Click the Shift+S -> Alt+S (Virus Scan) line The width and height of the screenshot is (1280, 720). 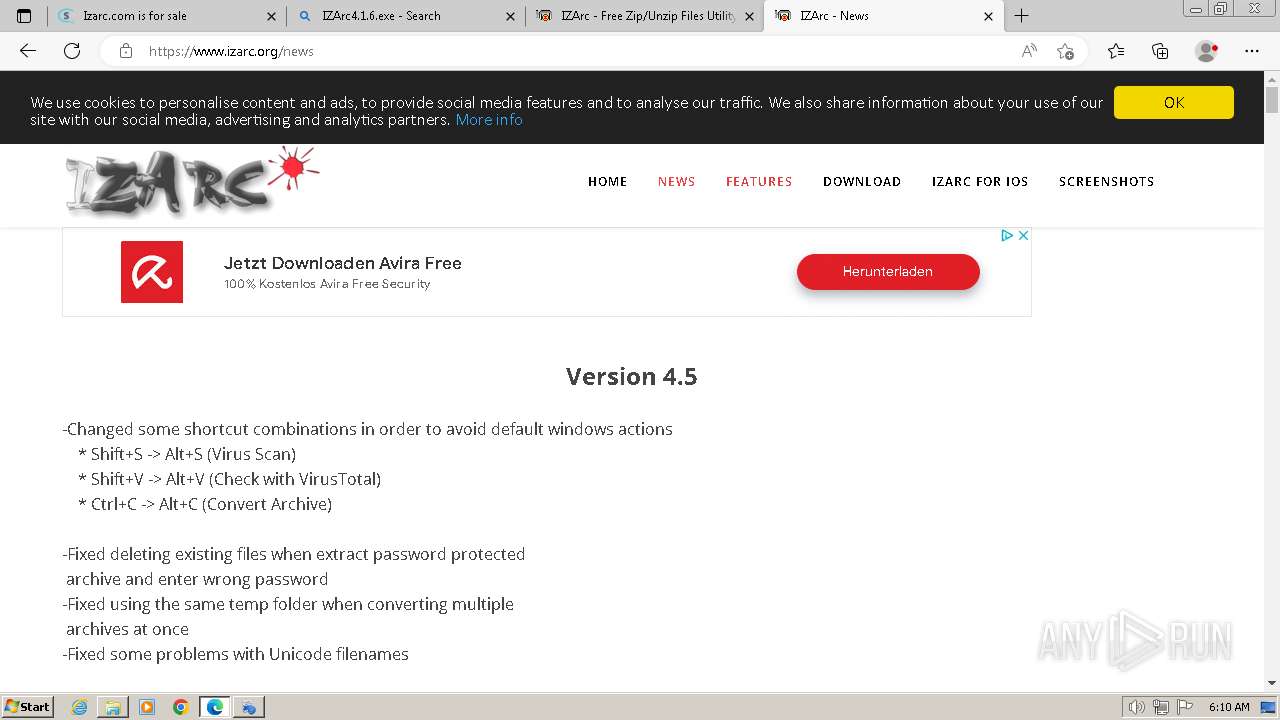point(187,454)
